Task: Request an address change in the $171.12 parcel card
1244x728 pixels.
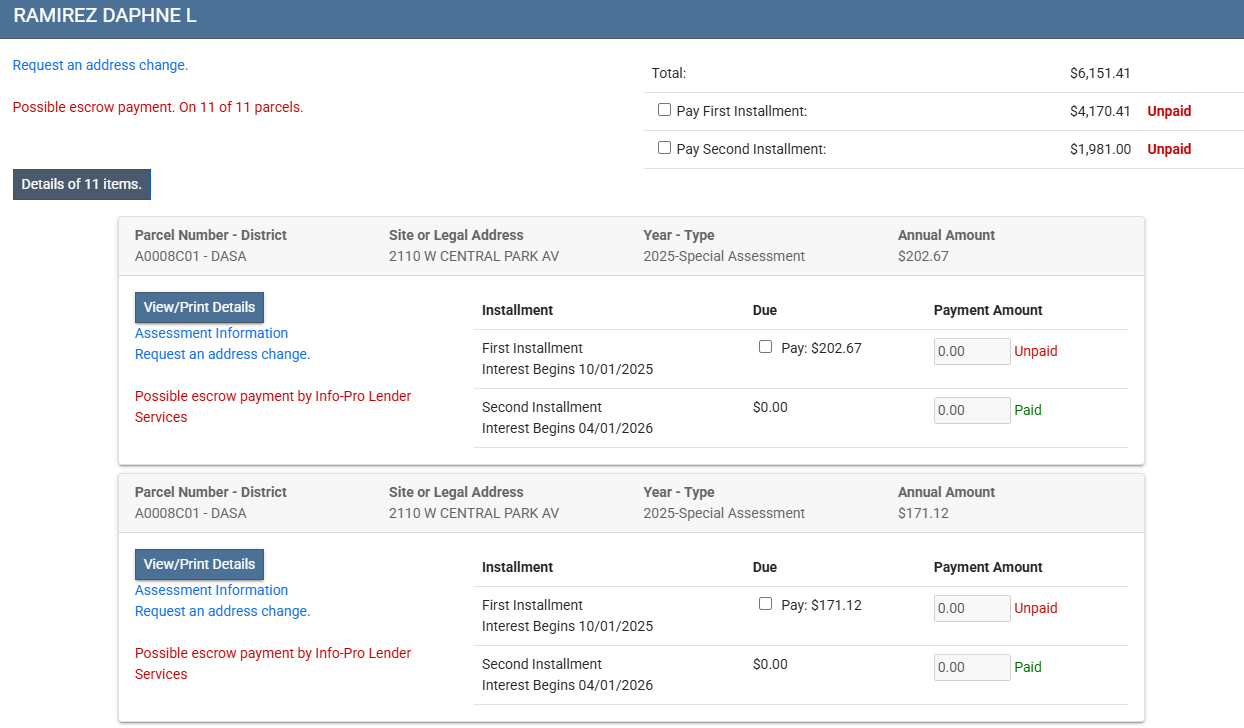Action: [222, 611]
